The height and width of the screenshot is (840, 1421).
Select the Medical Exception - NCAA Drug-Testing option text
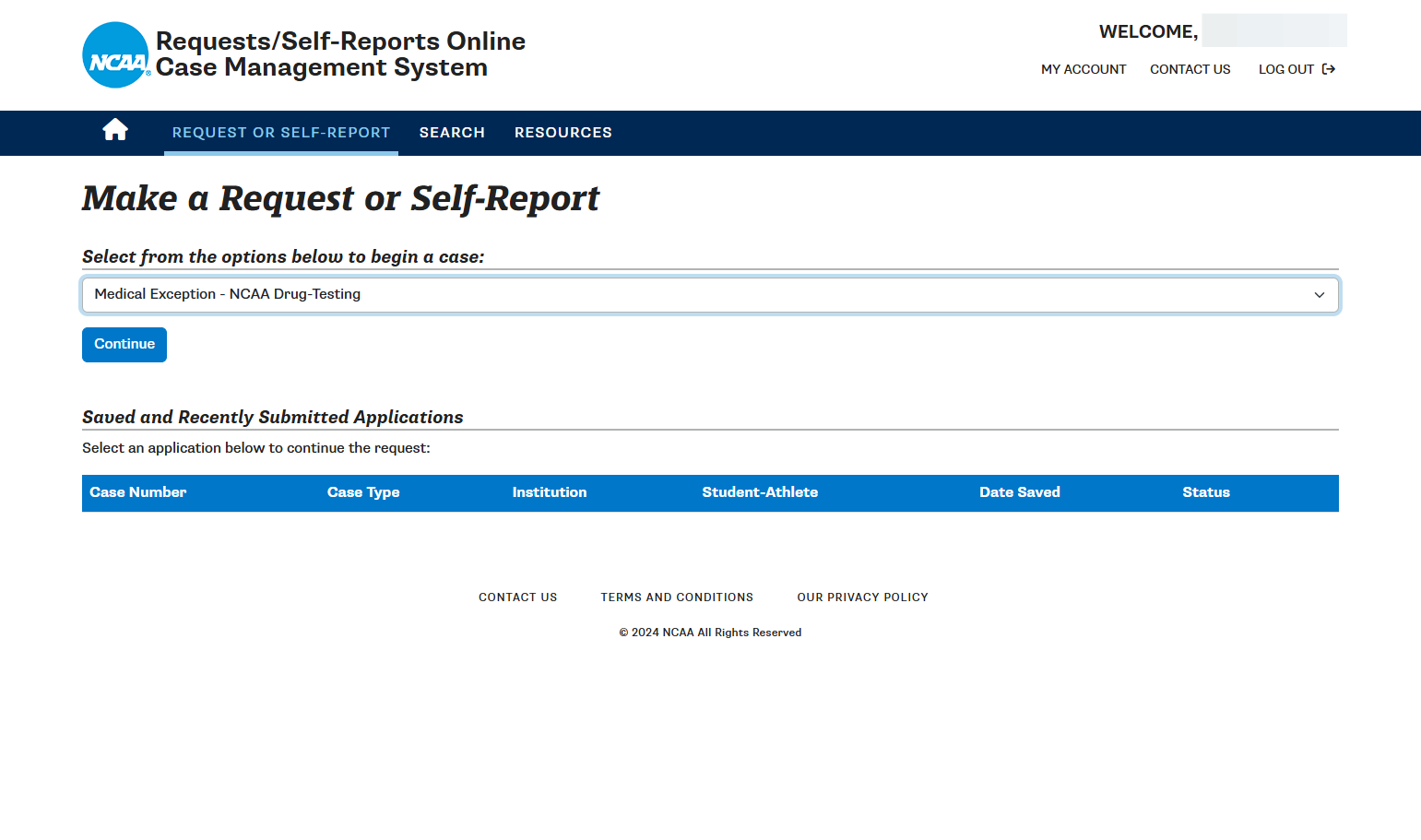pyautogui.click(x=228, y=294)
